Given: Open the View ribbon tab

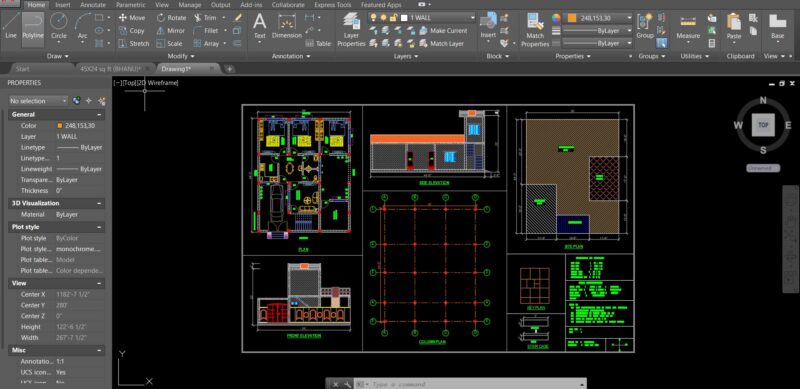Looking at the screenshot, I should click(x=162, y=5).
